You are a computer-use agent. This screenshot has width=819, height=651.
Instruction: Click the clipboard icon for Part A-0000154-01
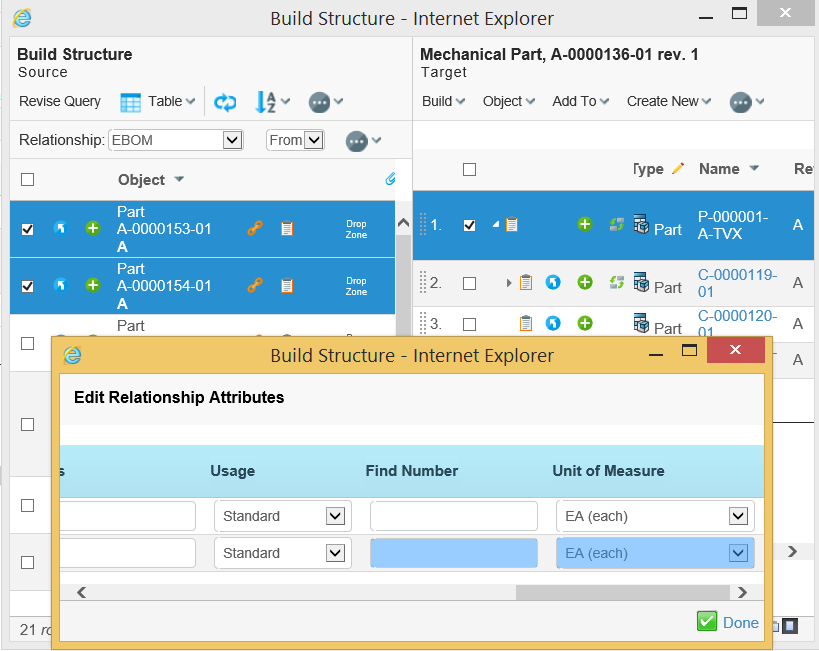[x=287, y=286]
